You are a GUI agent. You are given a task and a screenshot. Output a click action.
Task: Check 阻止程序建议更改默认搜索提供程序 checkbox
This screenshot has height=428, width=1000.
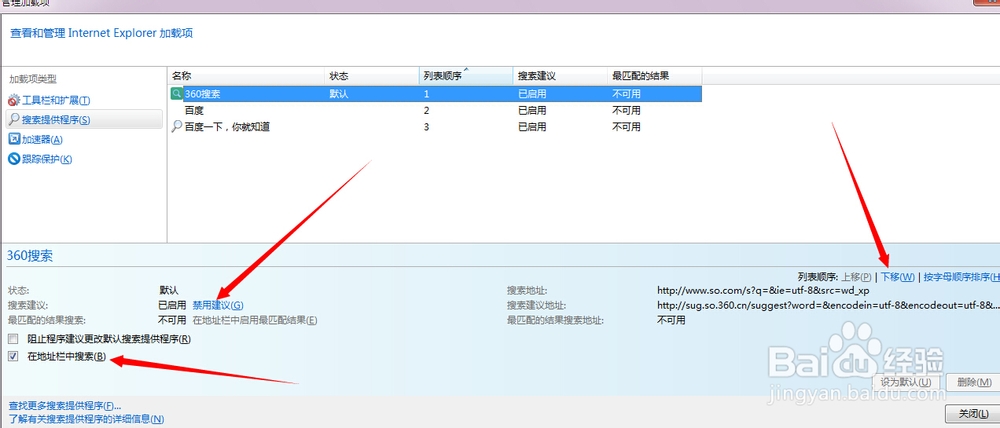13,339
